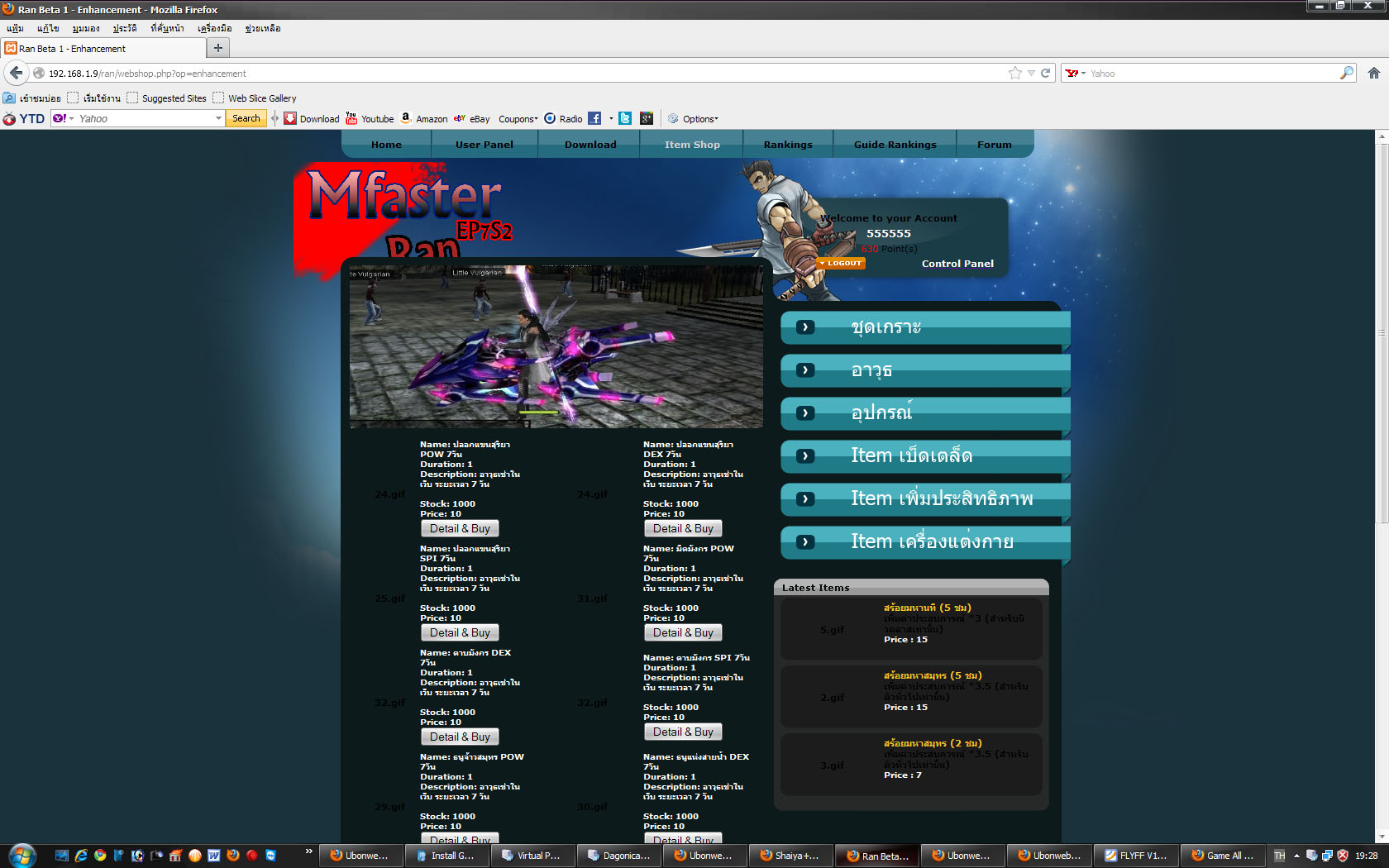Open the Item เพิ่มประสิทธิภาพ category
This screenshot has height=868, width=1389.
click(x=925, y=499)
